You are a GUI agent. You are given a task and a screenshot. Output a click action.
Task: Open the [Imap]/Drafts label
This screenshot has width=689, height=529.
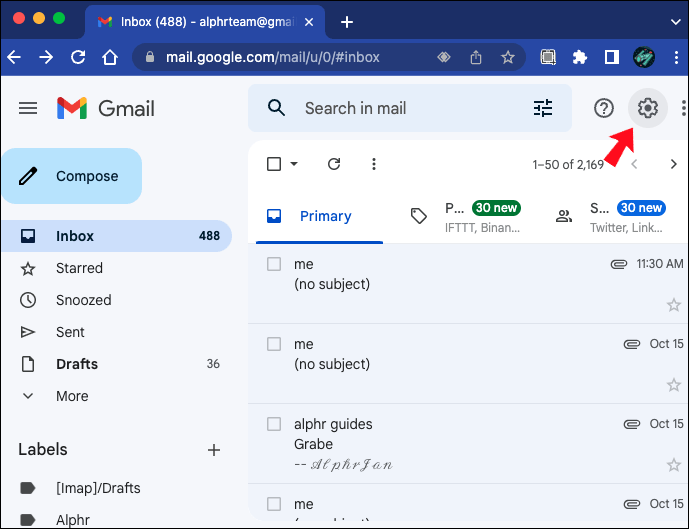pyautogui.click(x=117, y=488)
